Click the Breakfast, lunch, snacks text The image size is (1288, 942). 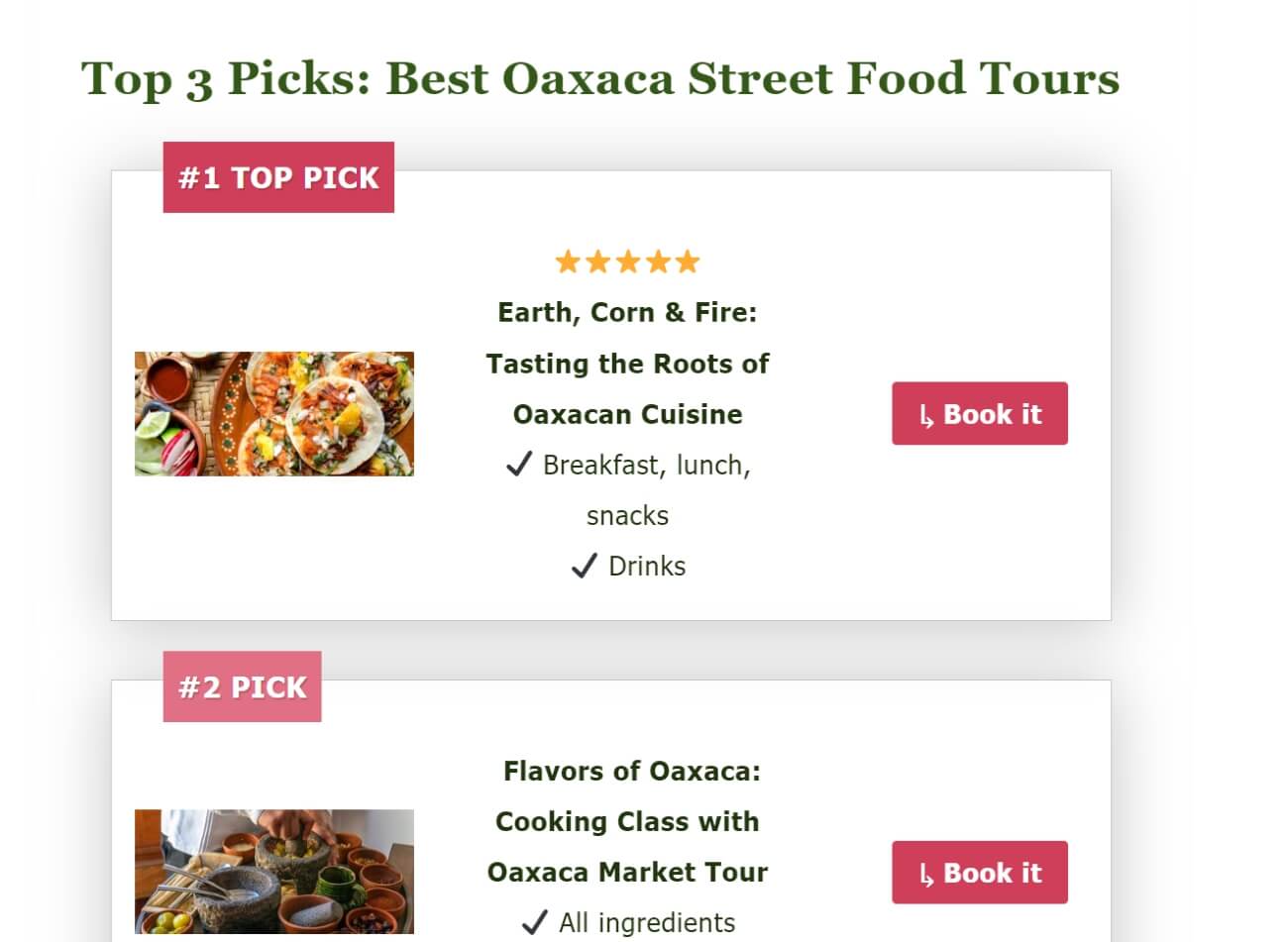647,489
